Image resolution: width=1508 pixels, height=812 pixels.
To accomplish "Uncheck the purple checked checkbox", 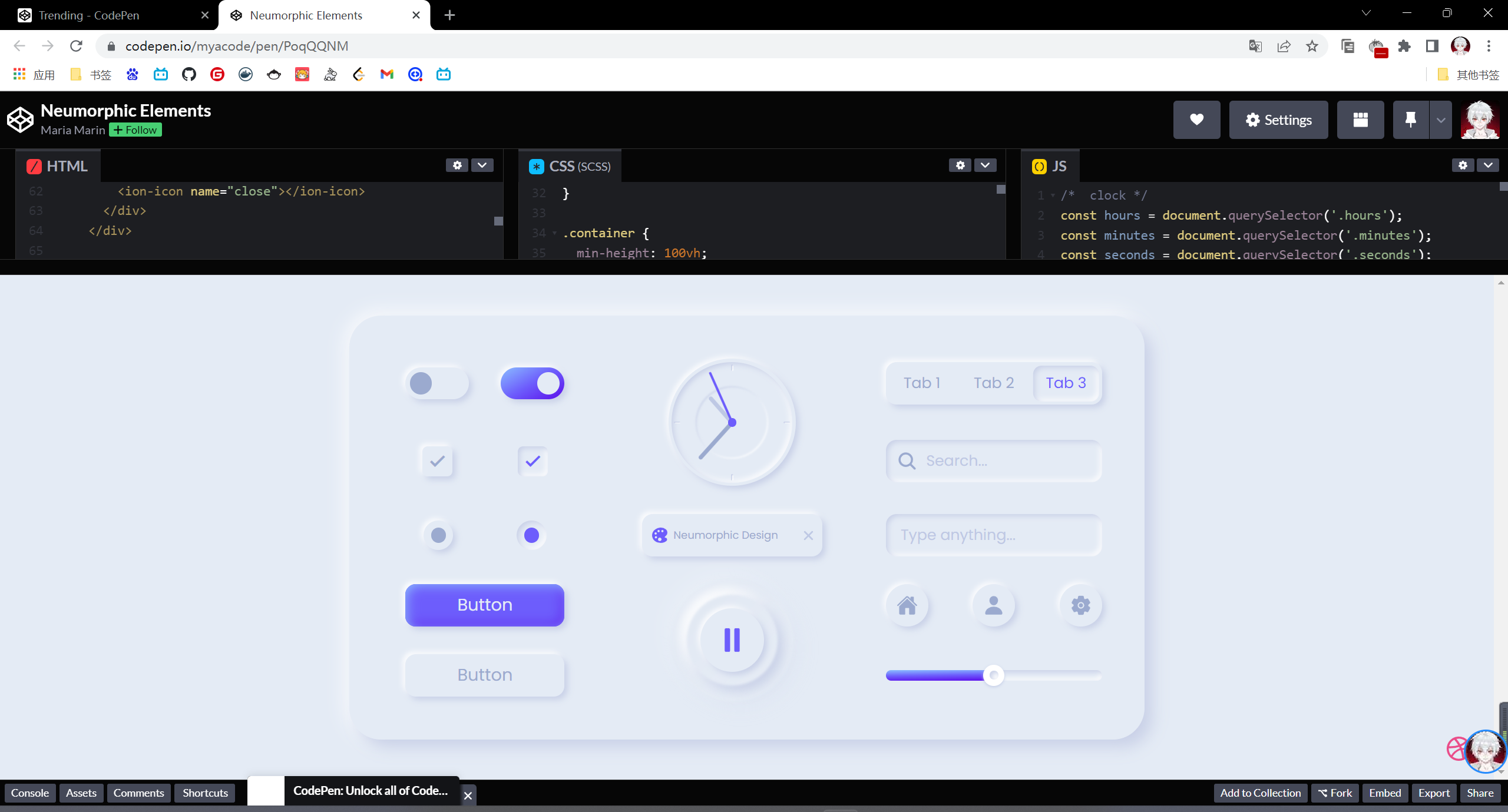I will (x=533, y=461).
